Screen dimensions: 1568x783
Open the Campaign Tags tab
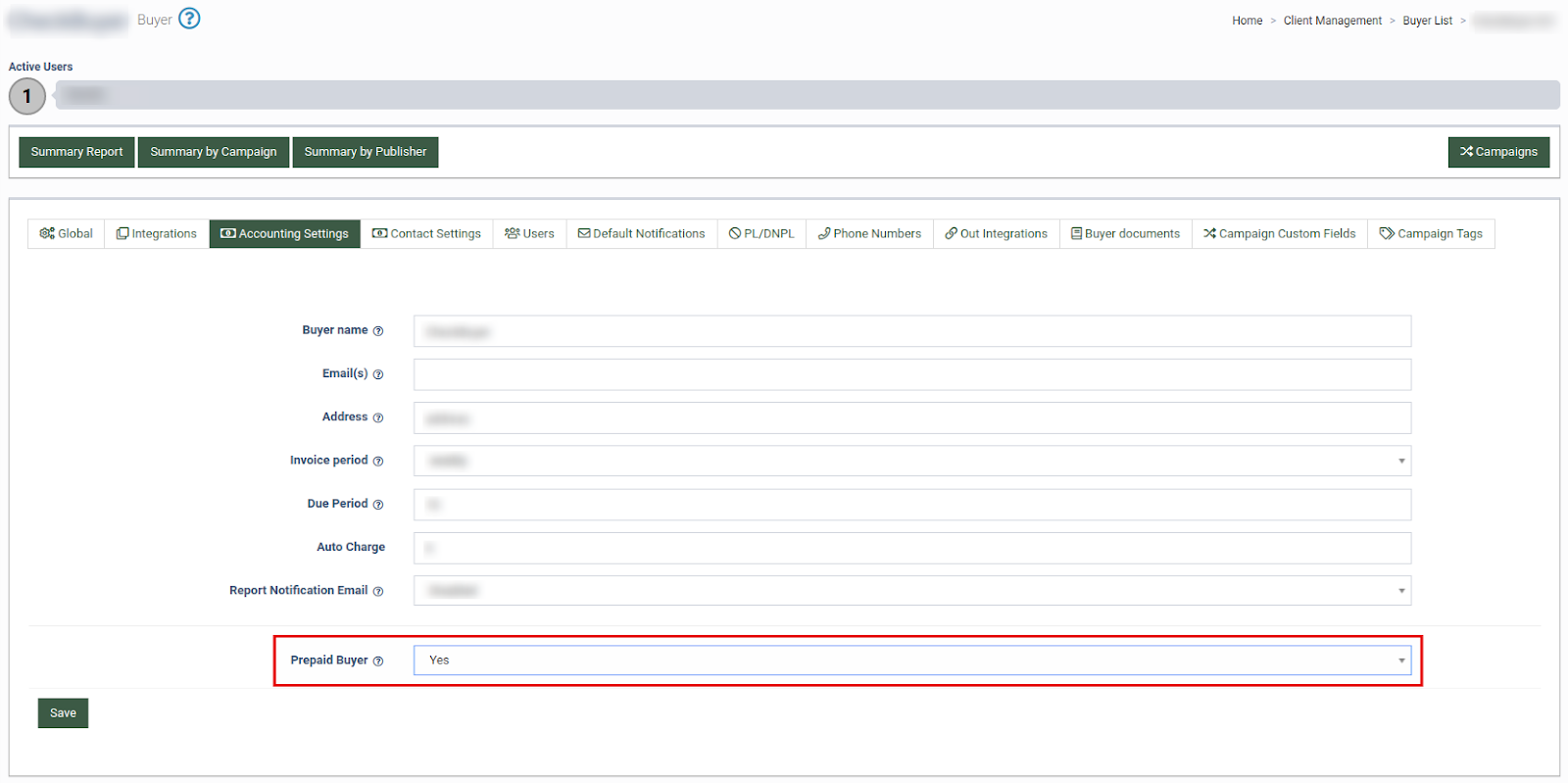(x=1431, y=233)
